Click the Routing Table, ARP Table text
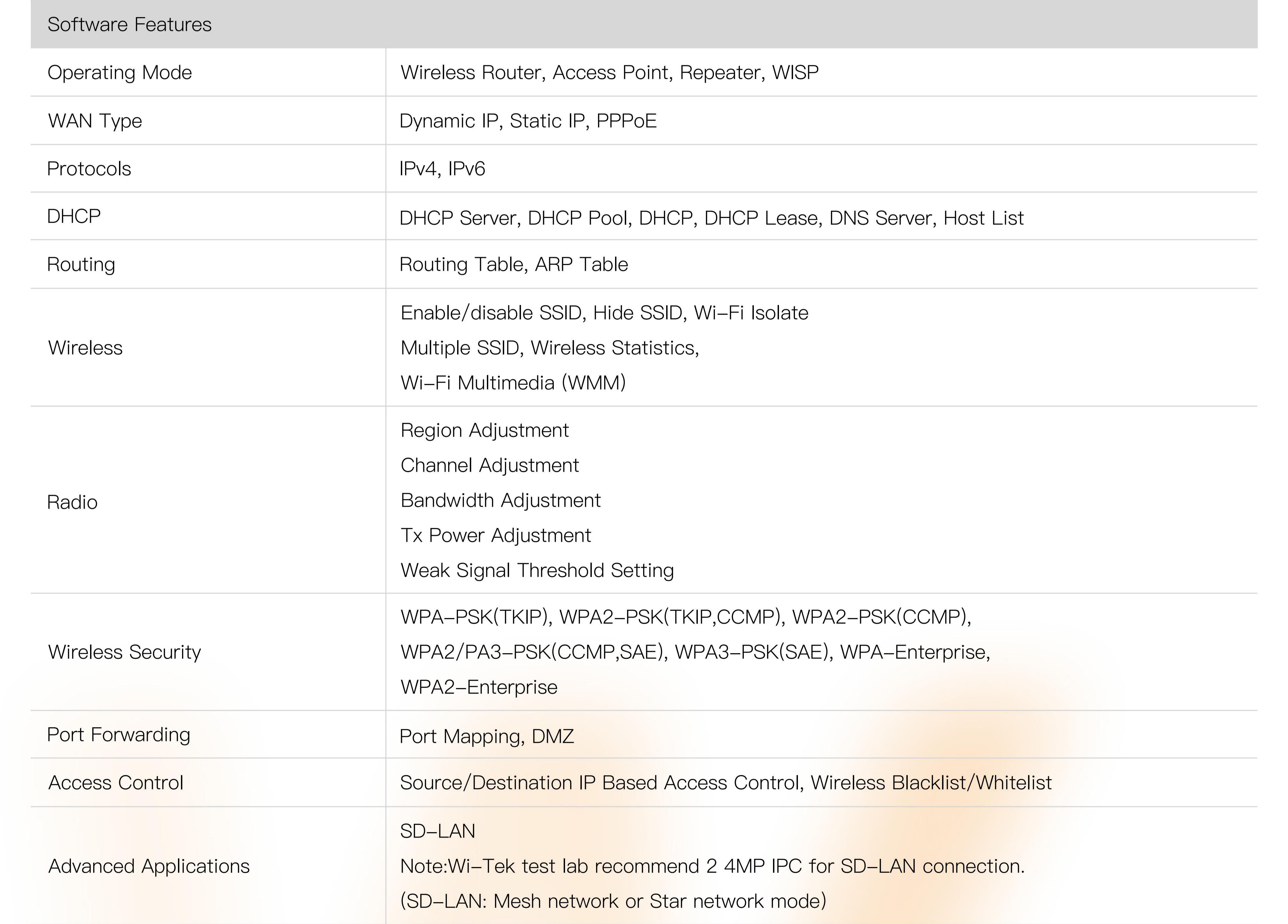Viewport: 1288px width, 924px height. [x=513, y=264]
